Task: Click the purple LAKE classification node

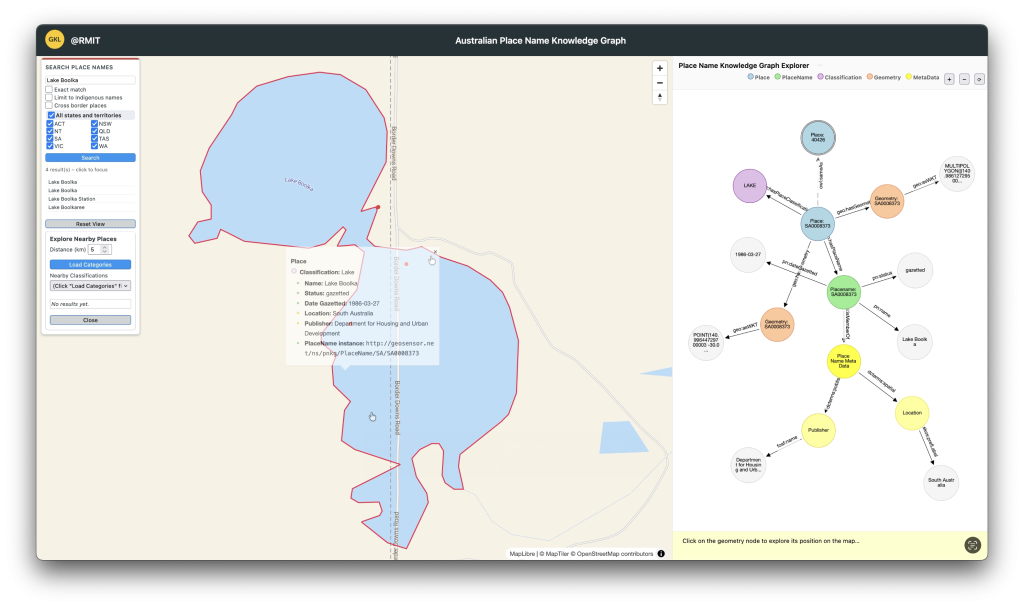Action: coord(748,184)
